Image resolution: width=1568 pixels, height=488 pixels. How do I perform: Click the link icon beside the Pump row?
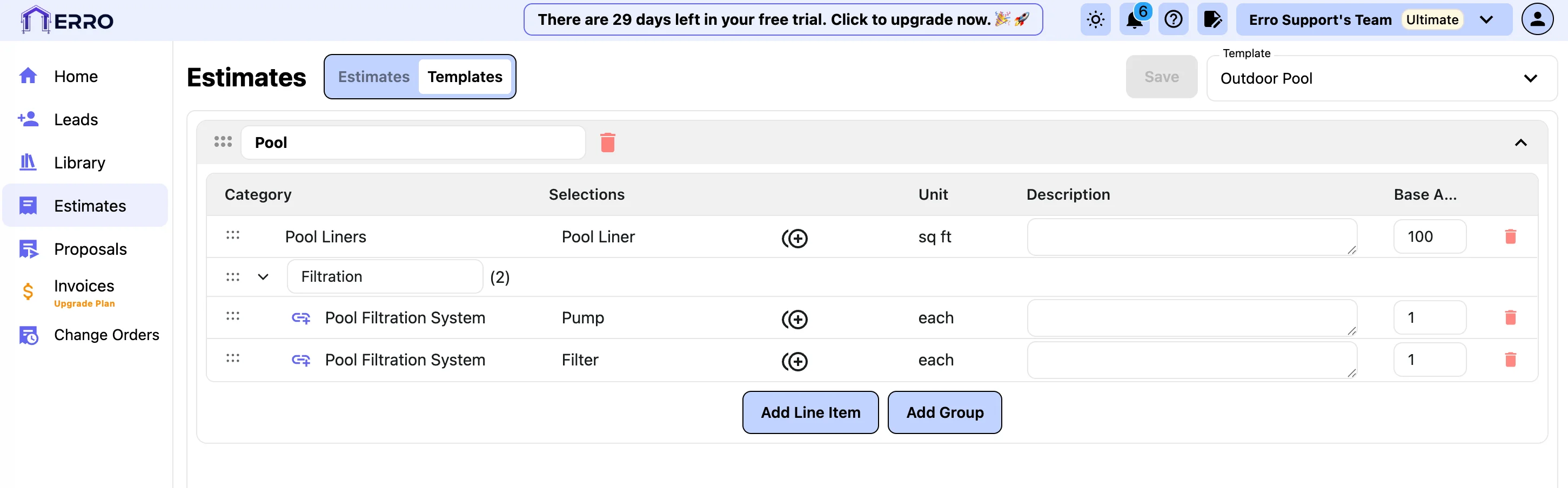click(x=301, y=317)
